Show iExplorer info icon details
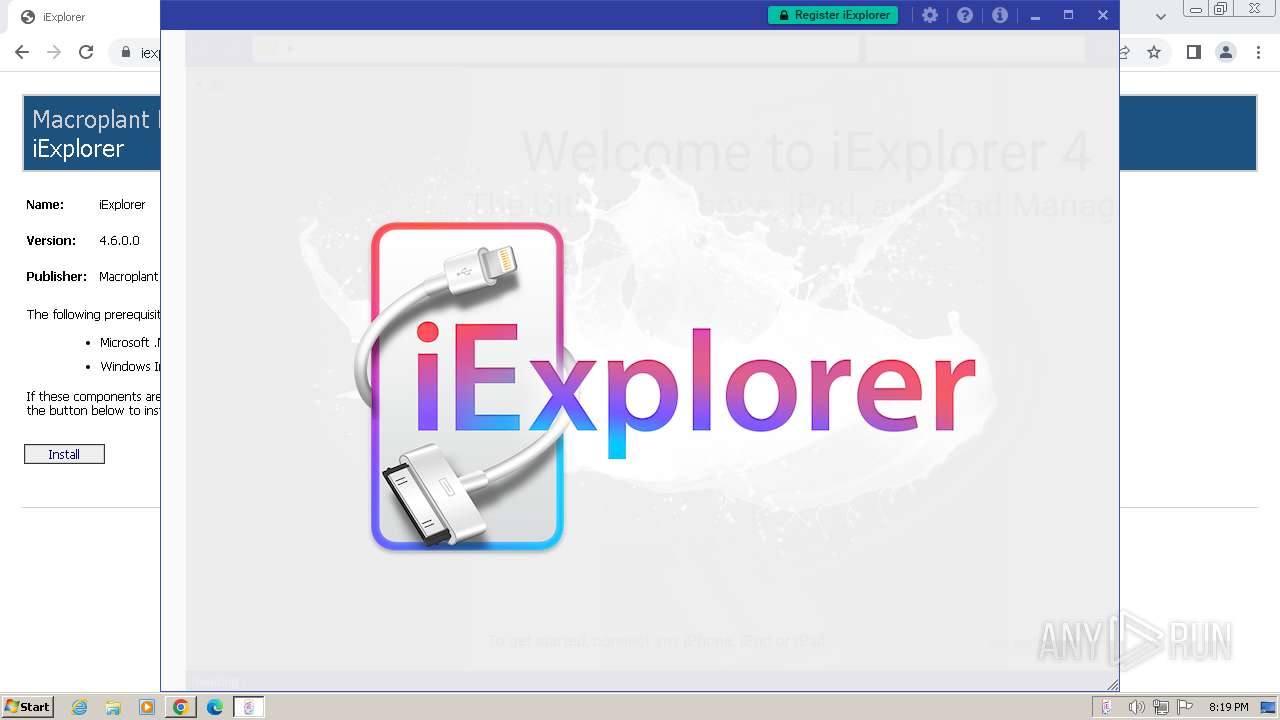1280x720 pixels. pyautogui.click(x=999, y=15)
